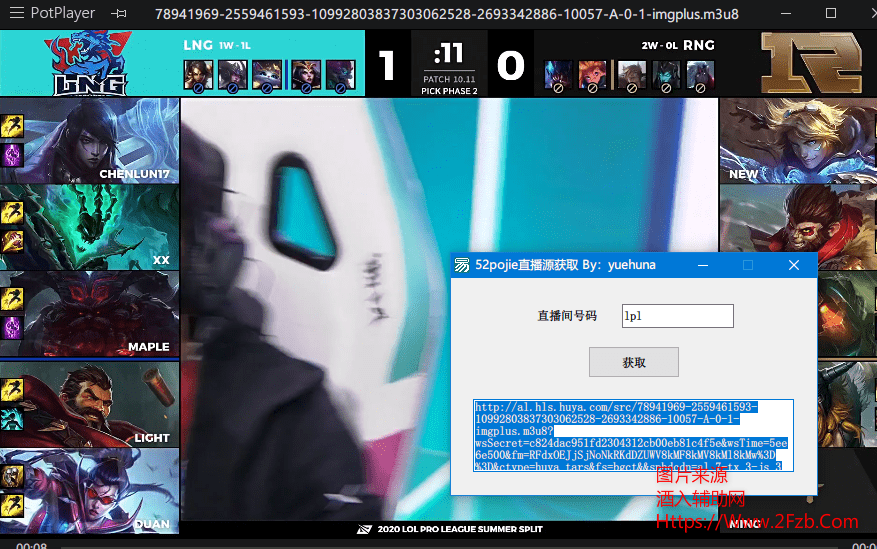
Task: Open the PotPlayer hamburger main menu
Action: 17,13
